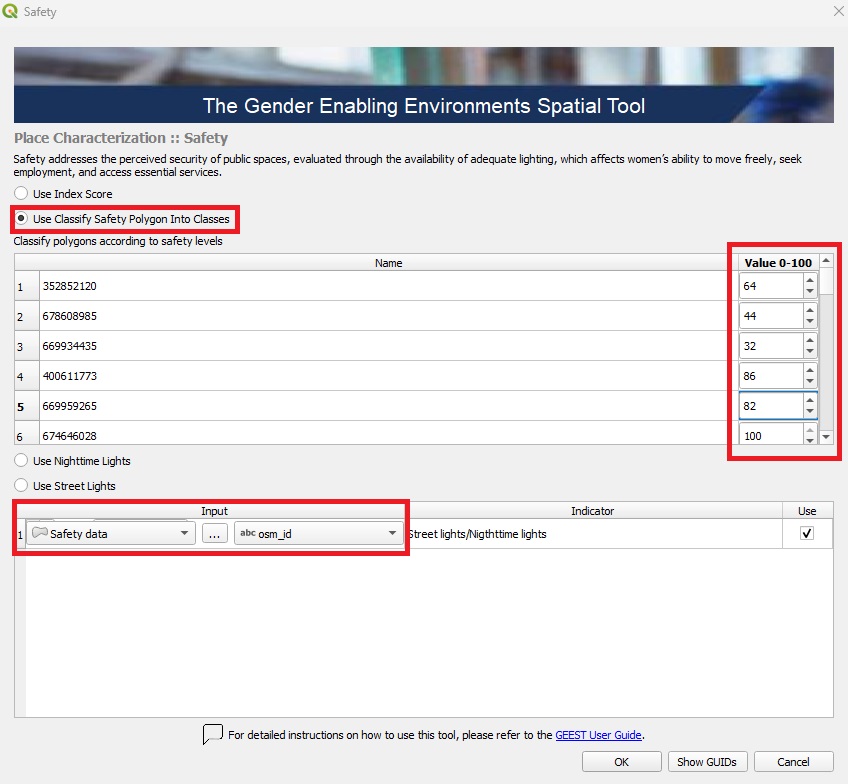
Task: Select the name cell 669959265
Action: point(389,406)
